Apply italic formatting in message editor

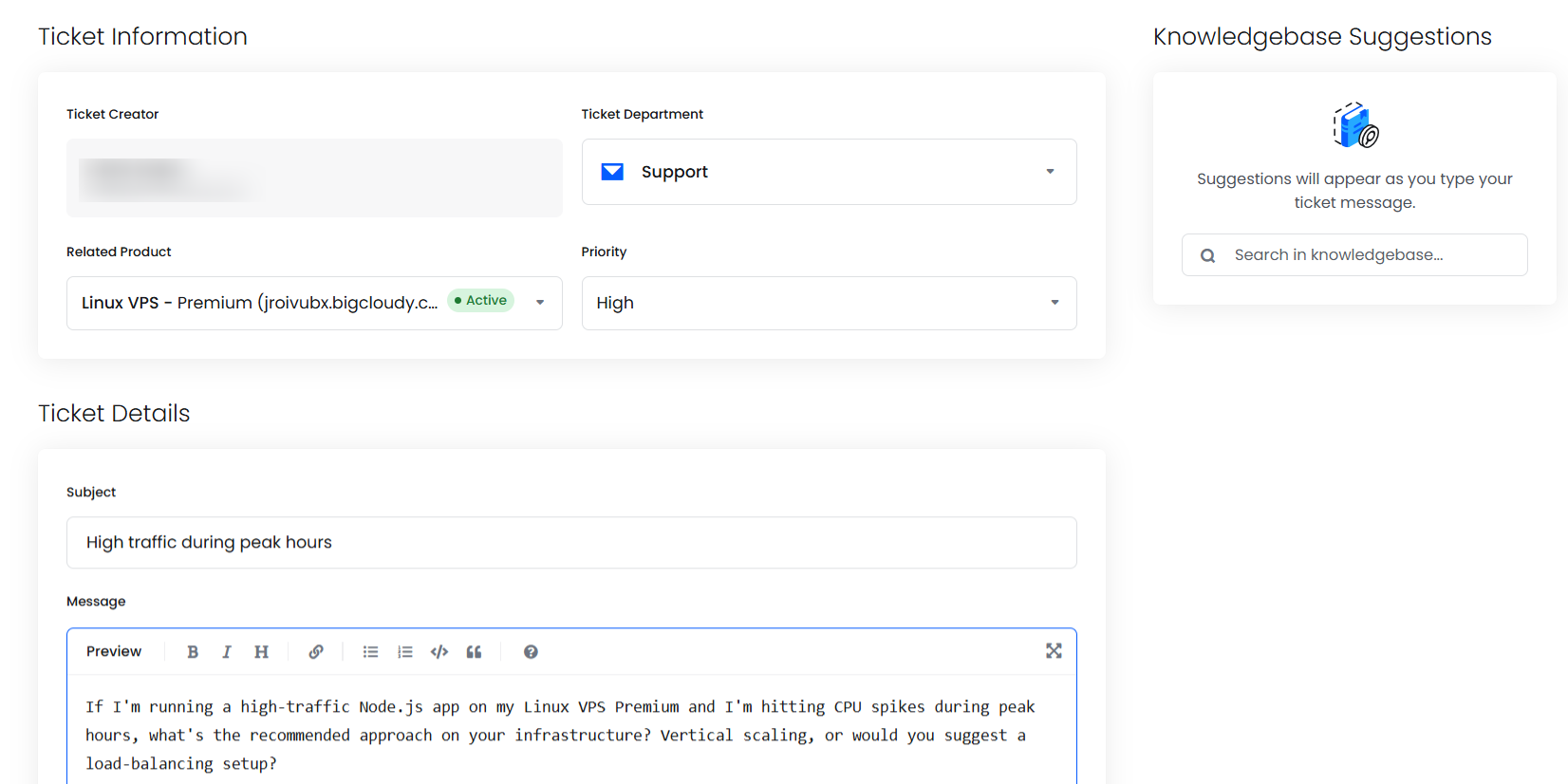pyautogui.click(x=226, y=652)
